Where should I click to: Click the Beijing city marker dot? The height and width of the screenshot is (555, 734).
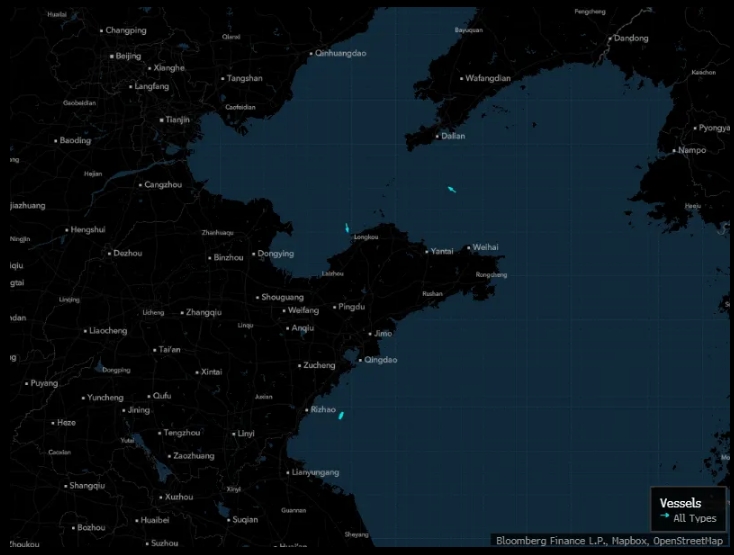tap(112, 56)
